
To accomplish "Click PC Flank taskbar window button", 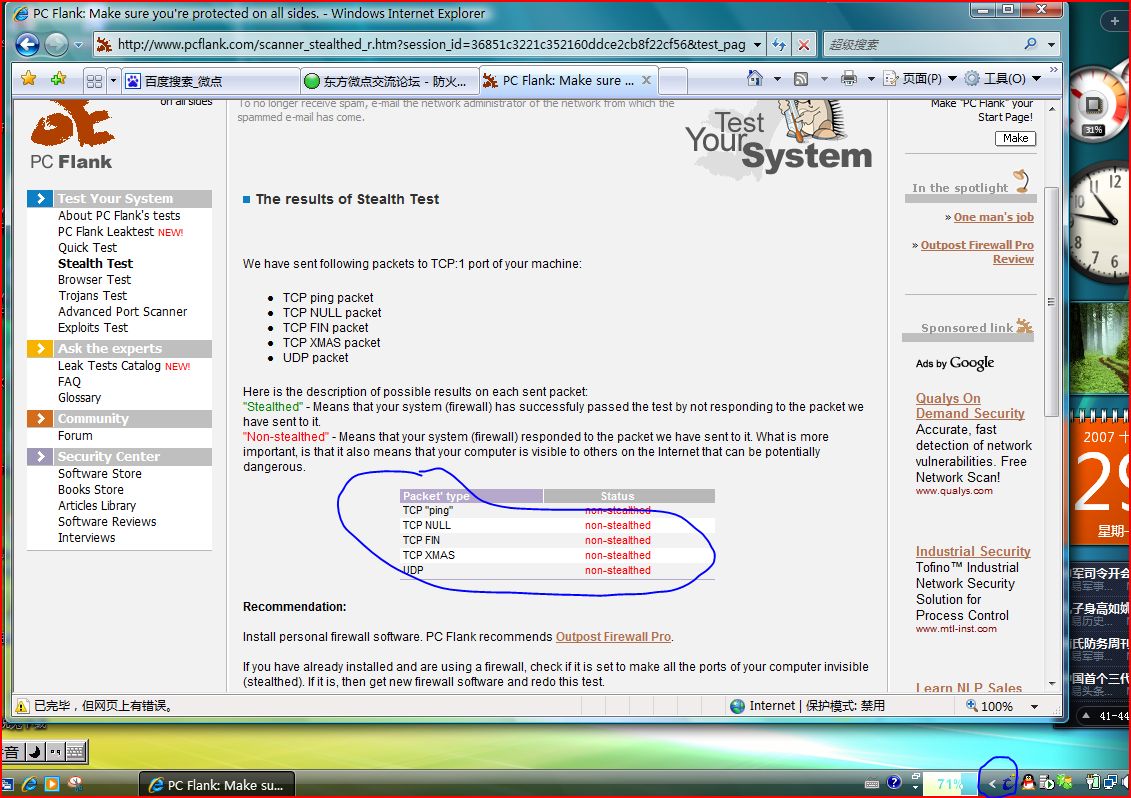I will tap(217, 785).
